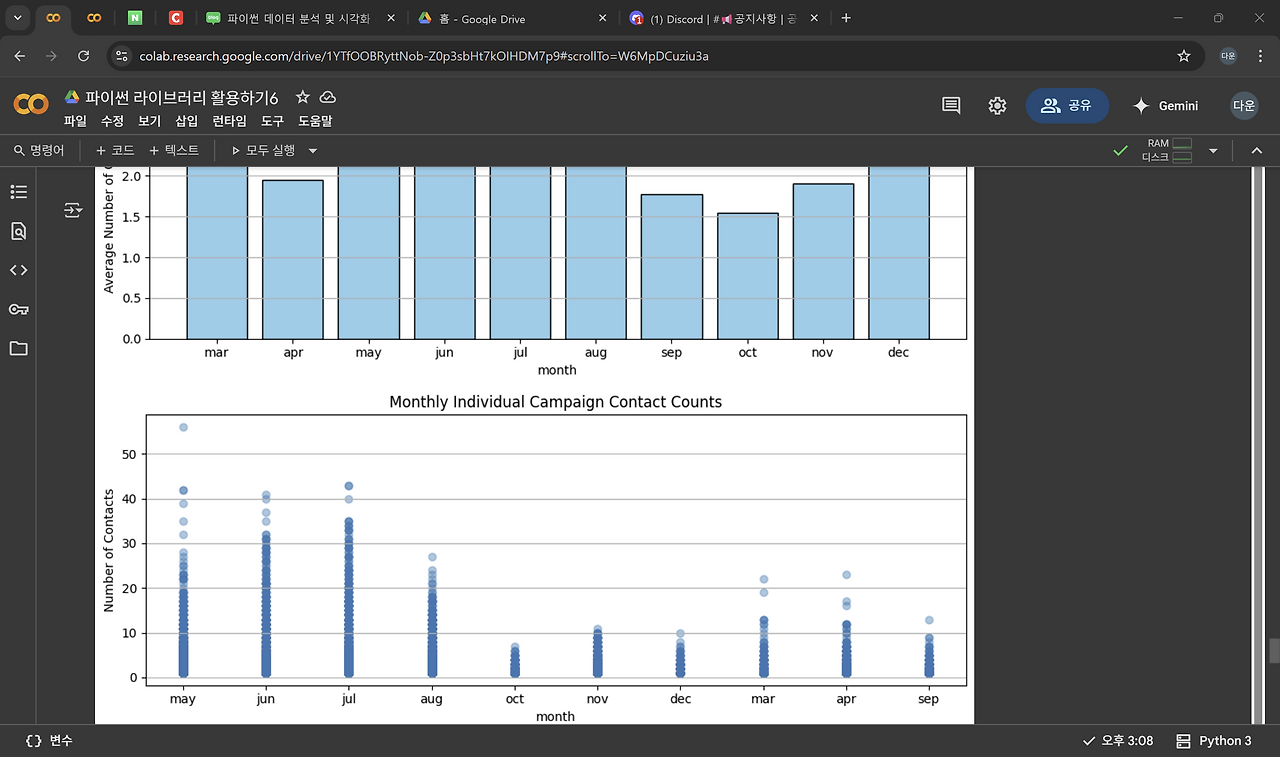Open the table of contents sidebar icon
This screenshot has height=757, width=1280.
(18, 192)
